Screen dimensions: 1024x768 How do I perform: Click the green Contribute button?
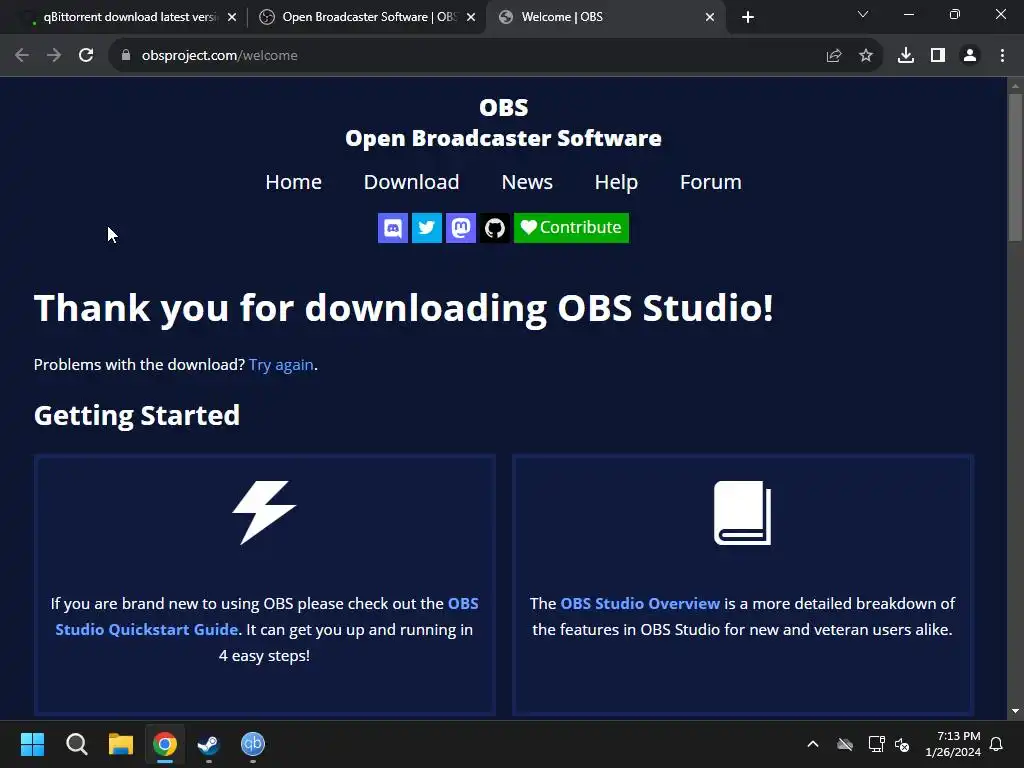coord(571,228)
